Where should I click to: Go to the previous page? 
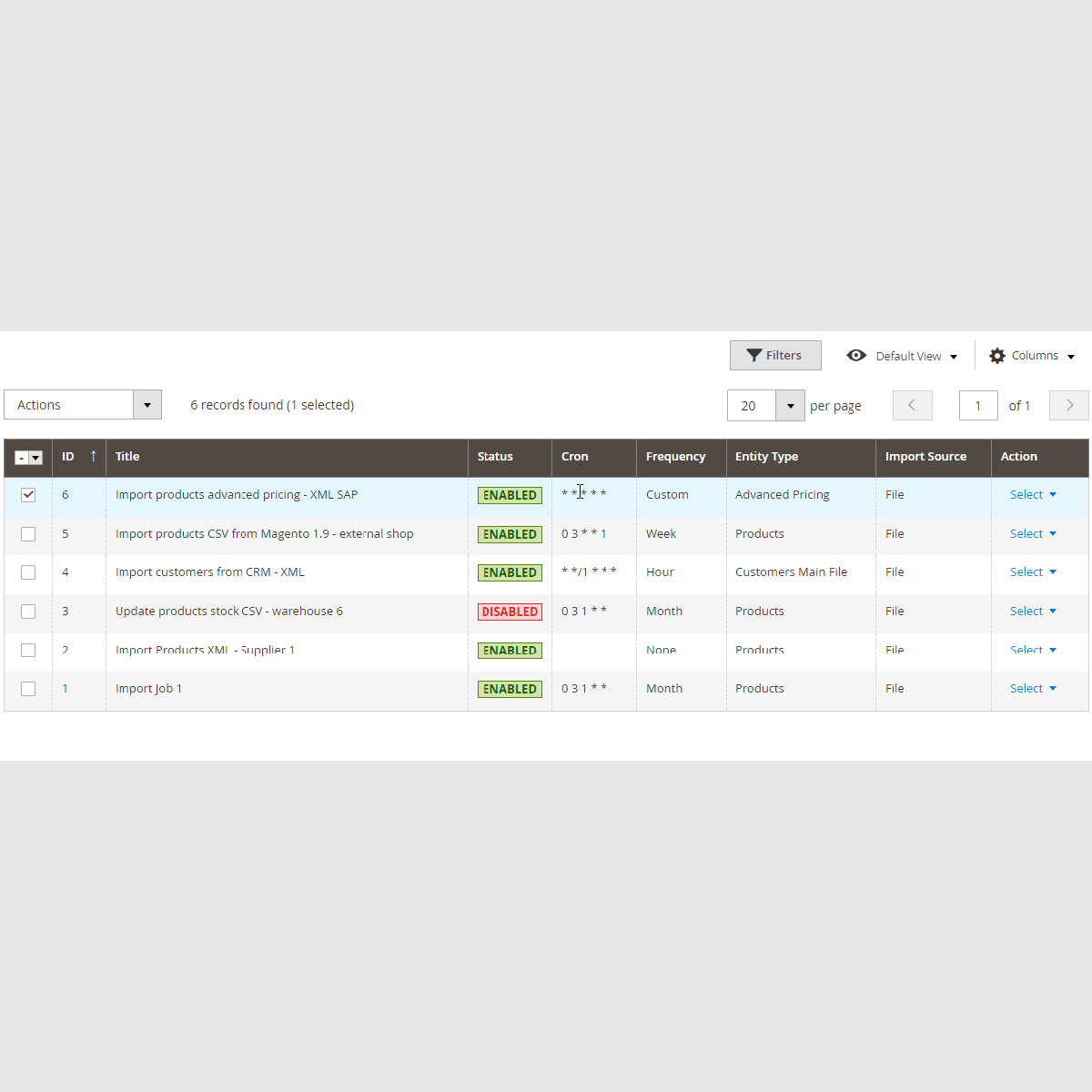(913, 405)
